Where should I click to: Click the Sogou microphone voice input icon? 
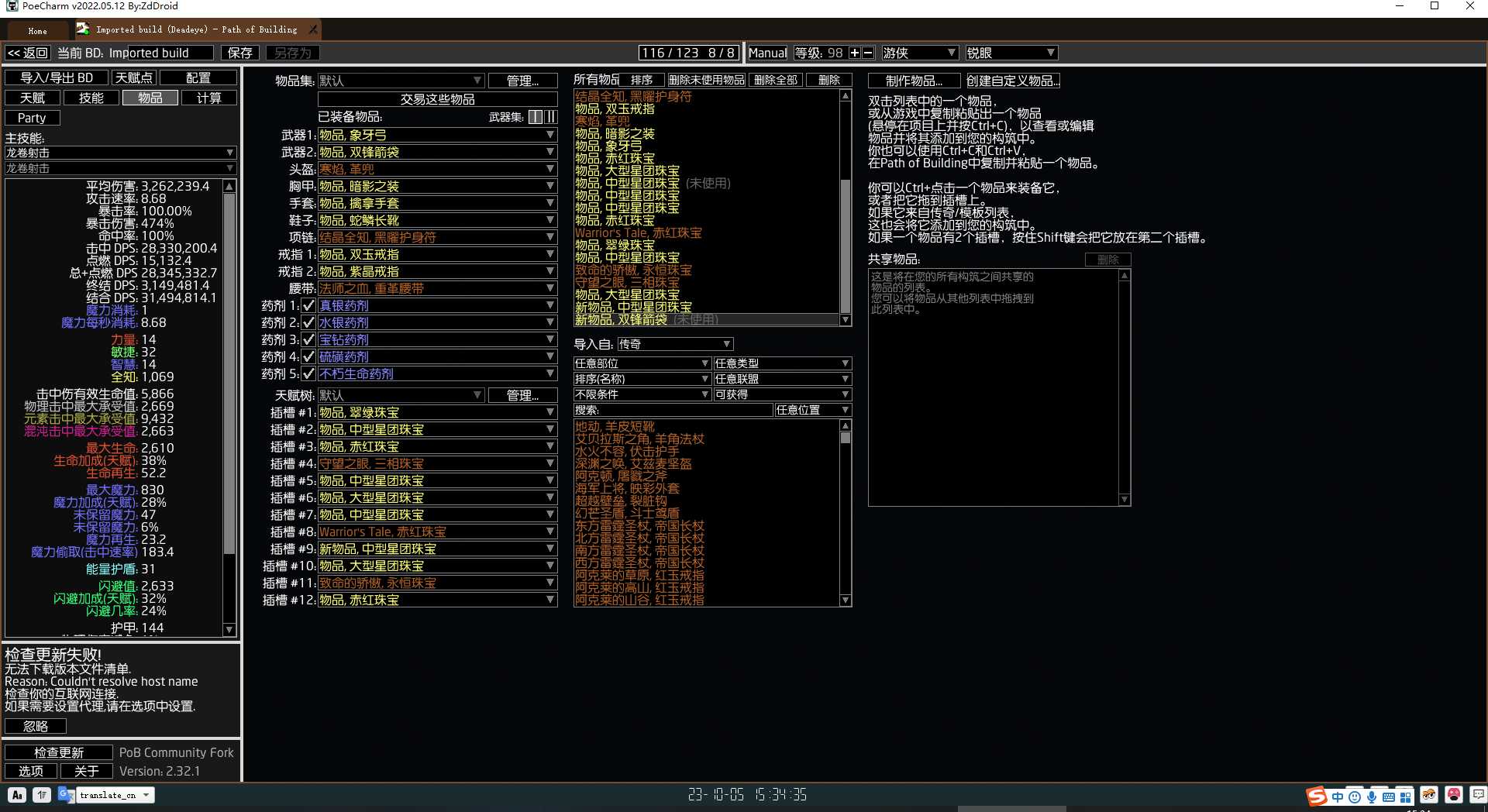(1372, 797)
